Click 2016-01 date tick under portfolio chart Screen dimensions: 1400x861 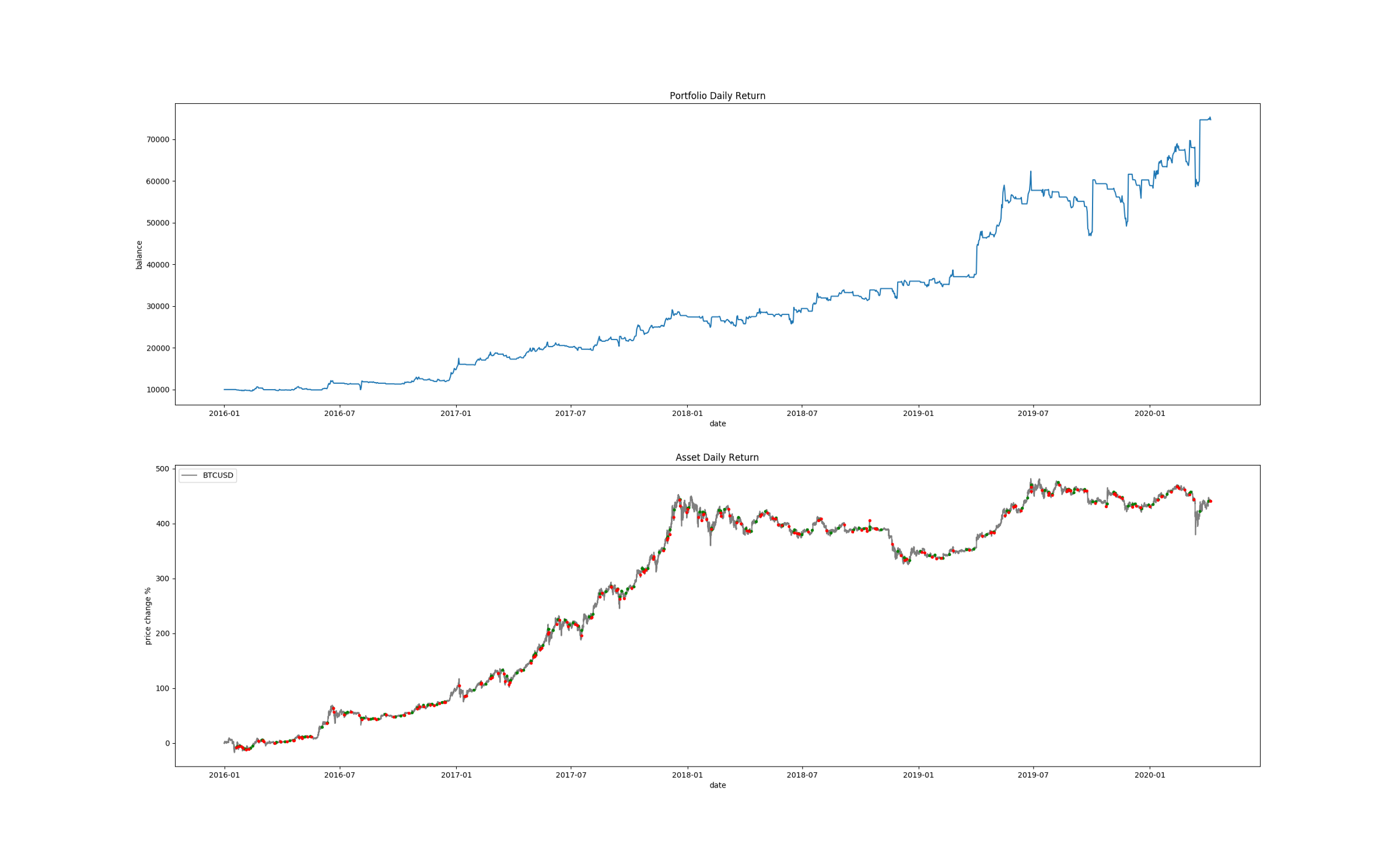[224, 414]
